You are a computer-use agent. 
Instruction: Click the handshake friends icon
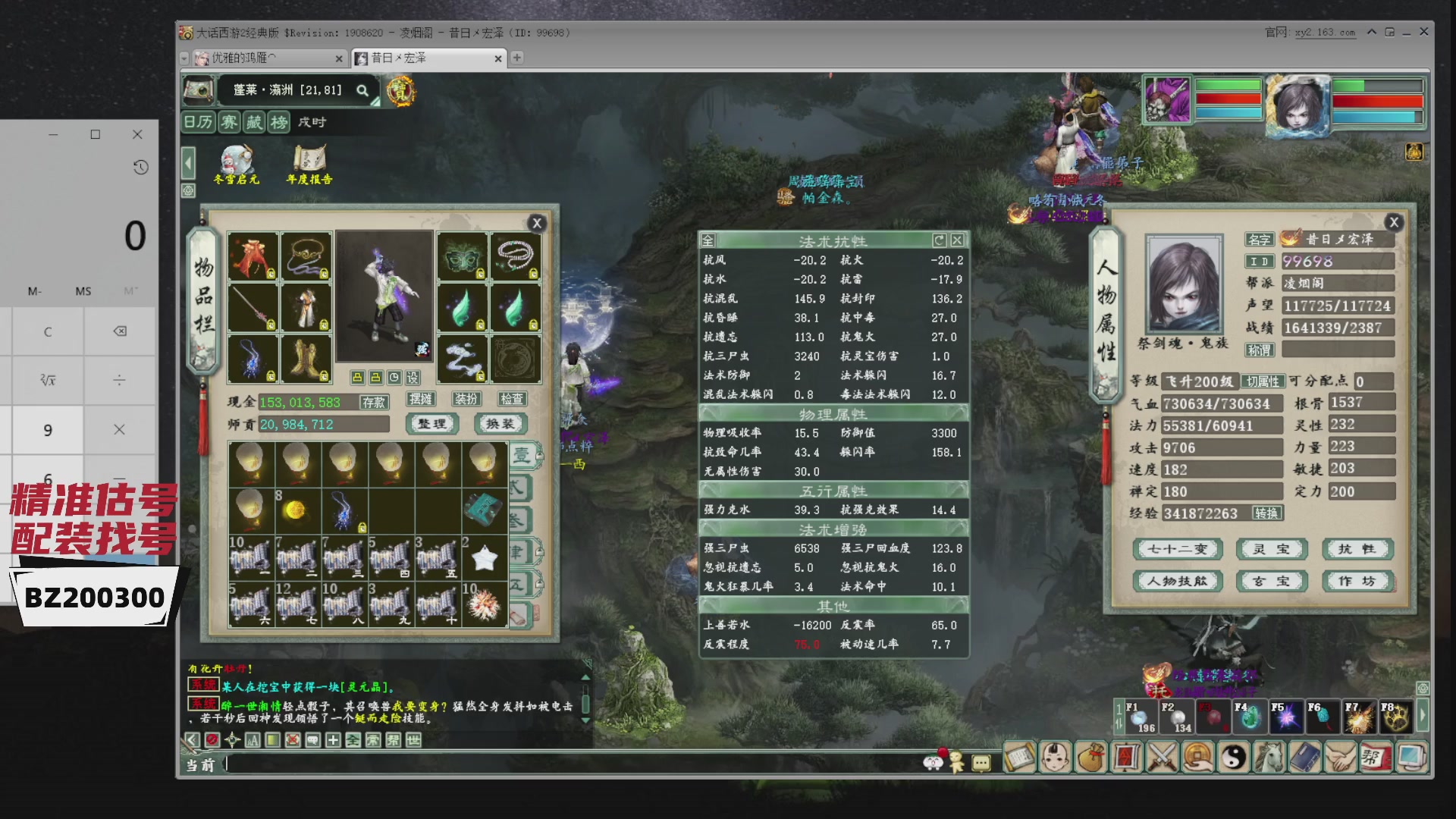1341,757
